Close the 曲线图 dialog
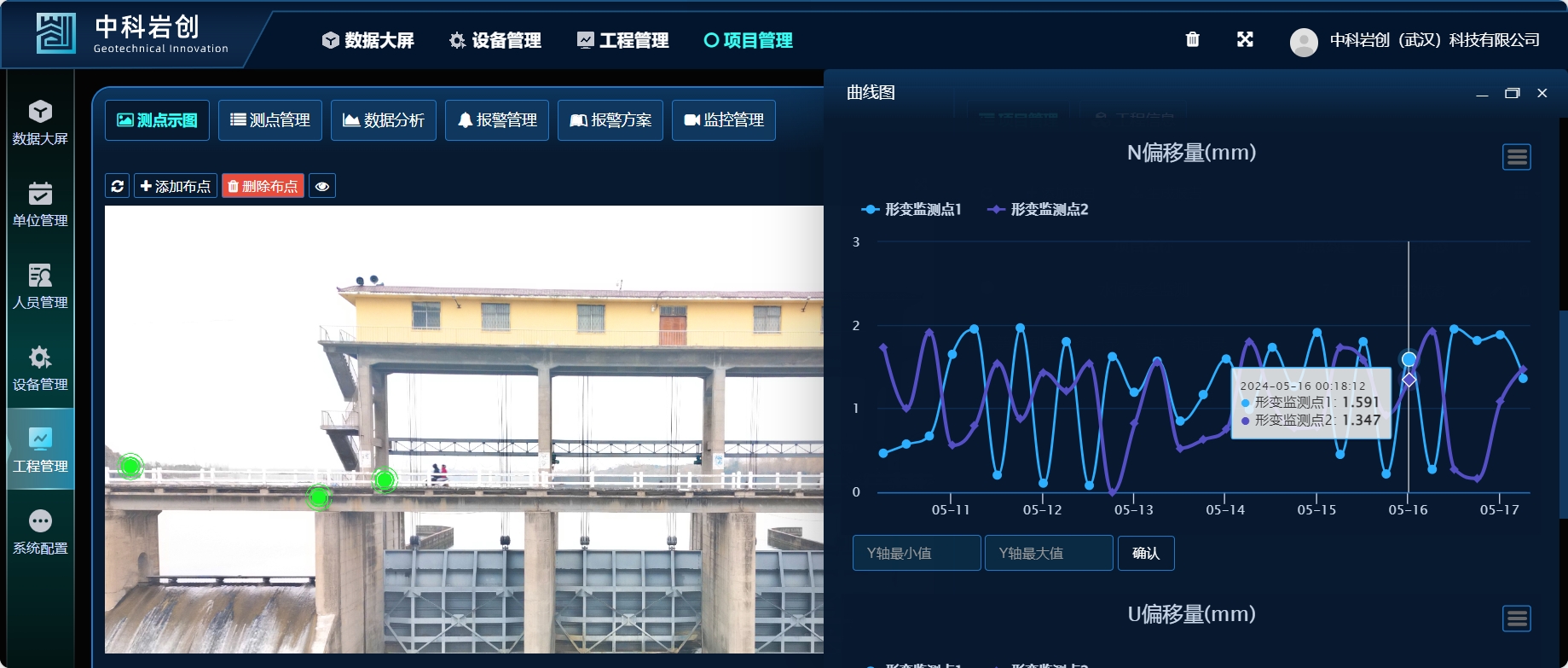Screen dimensions: 1568x668 click(x=1542, y=93)
